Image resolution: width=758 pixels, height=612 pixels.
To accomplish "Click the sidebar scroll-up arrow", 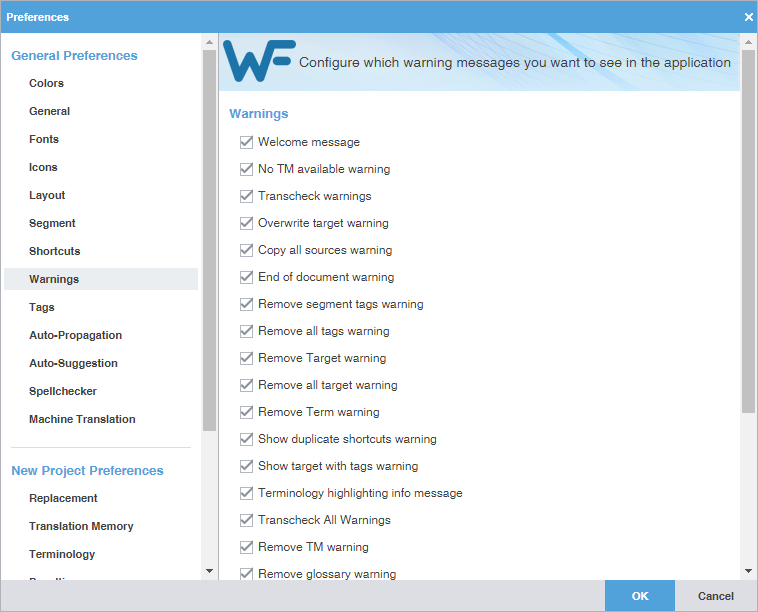I will pos(209,43).
